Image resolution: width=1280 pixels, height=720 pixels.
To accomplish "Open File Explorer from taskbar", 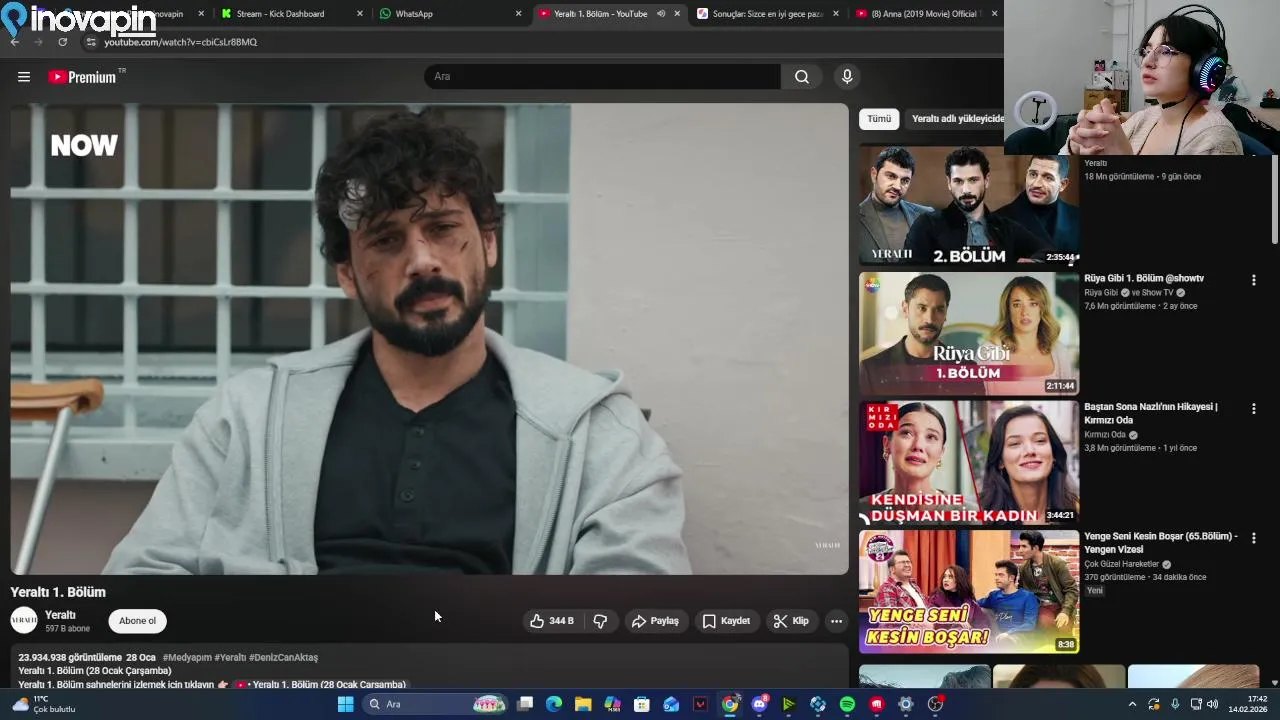I will point(583,704).
